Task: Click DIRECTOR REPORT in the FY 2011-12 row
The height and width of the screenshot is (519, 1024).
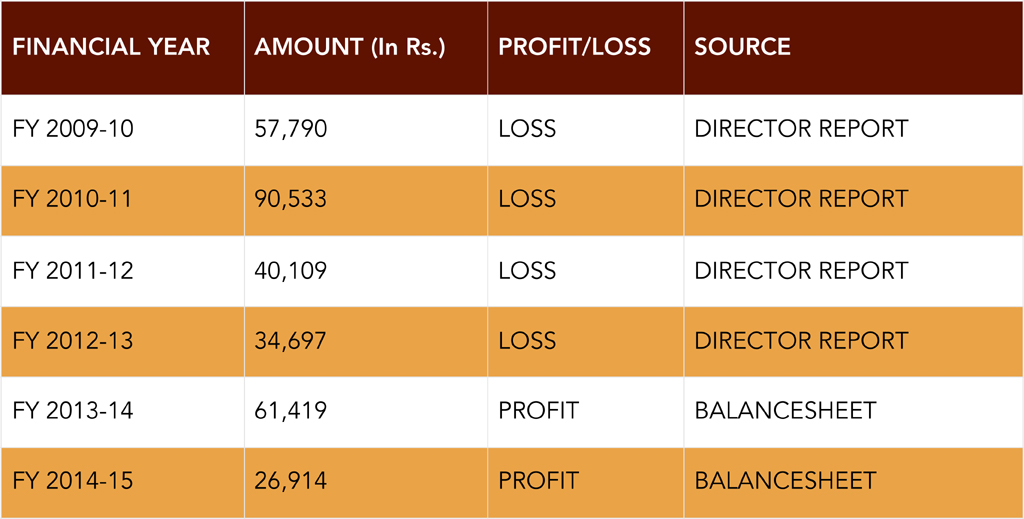Action: [801, 270]
